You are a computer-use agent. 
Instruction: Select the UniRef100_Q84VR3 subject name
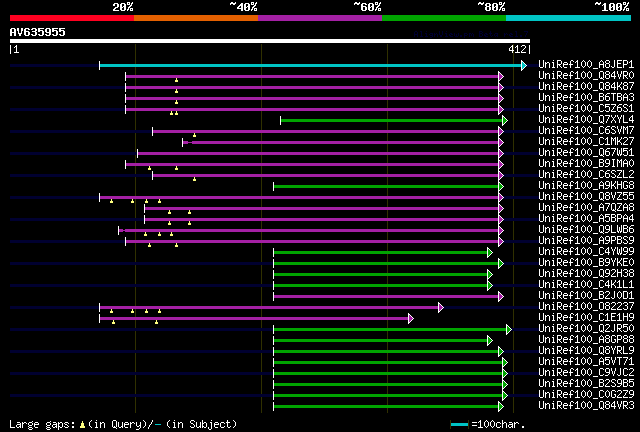[x=586, y=406]
